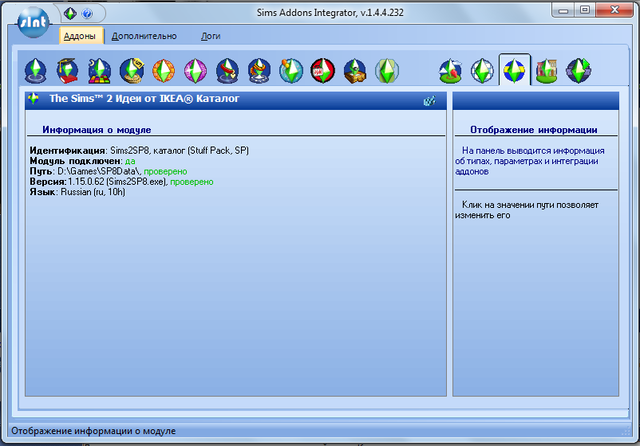Image resolution: width=640 pixels, height=446 pixels.
Task: Toggle the Модуль подключен value 'да'
Action: [x=130, y=160]
